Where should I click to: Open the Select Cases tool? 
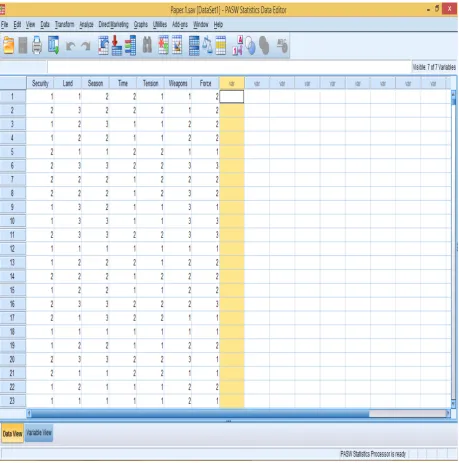pyautogui.click(x=221, y=45)
